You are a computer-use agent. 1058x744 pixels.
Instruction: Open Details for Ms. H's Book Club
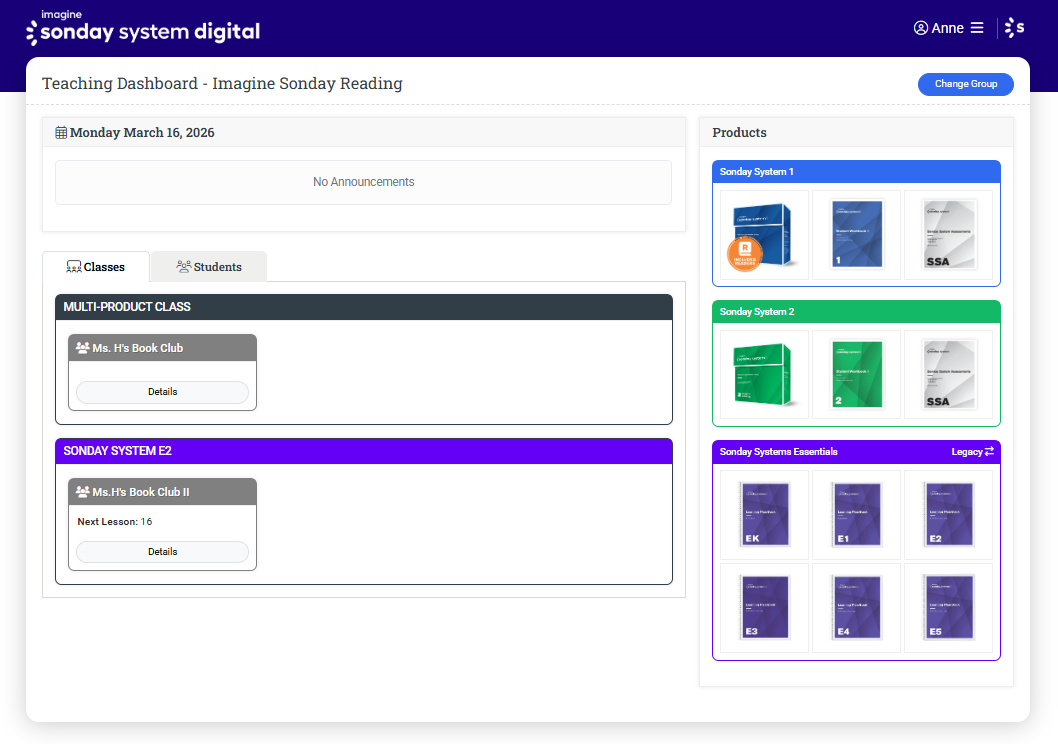tap(162, 392)
